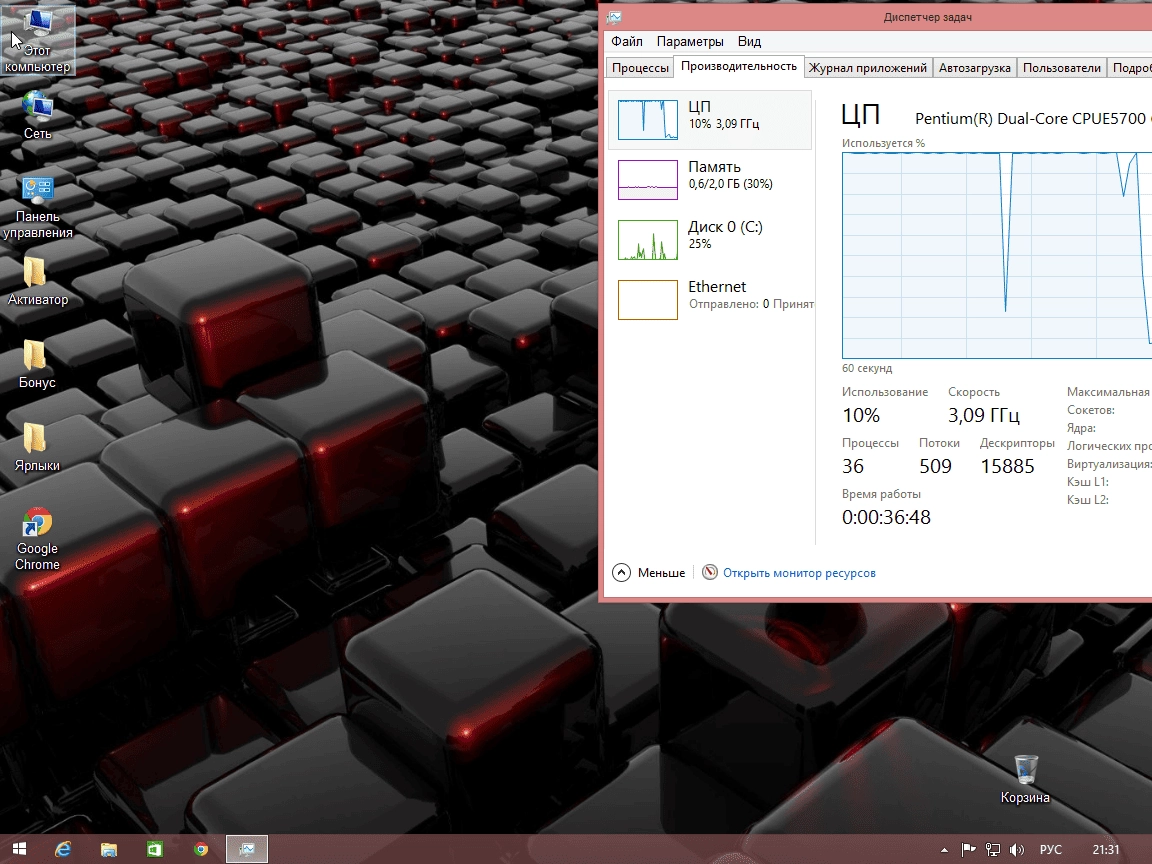Open the green Store app on taskbar

tap(154, 849)
